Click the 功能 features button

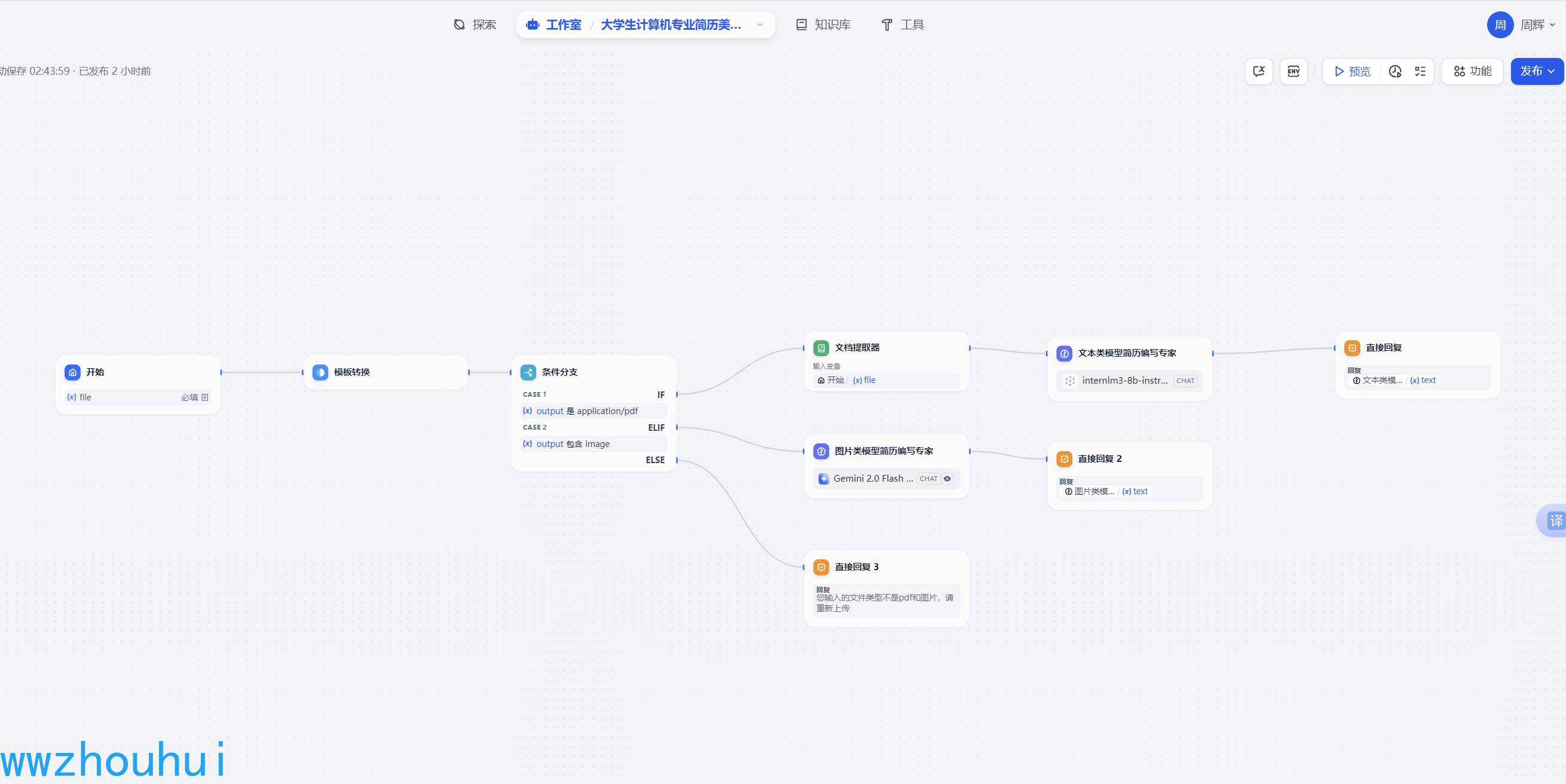click(1472, 72)
